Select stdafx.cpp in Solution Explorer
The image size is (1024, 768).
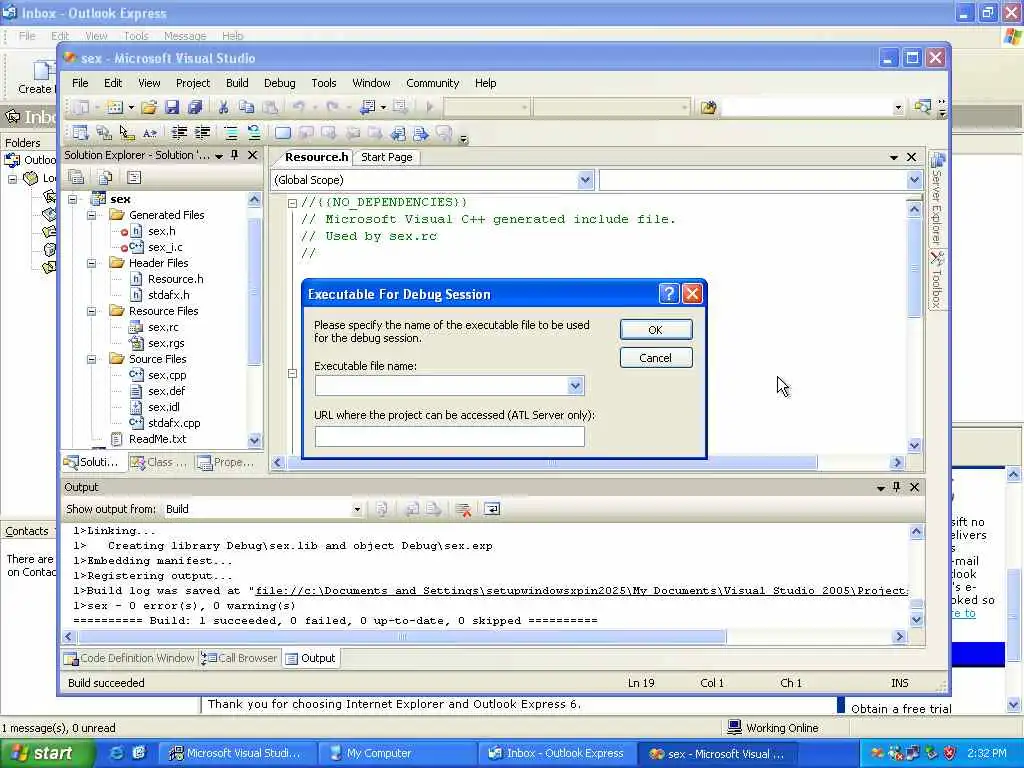[174, 423]
